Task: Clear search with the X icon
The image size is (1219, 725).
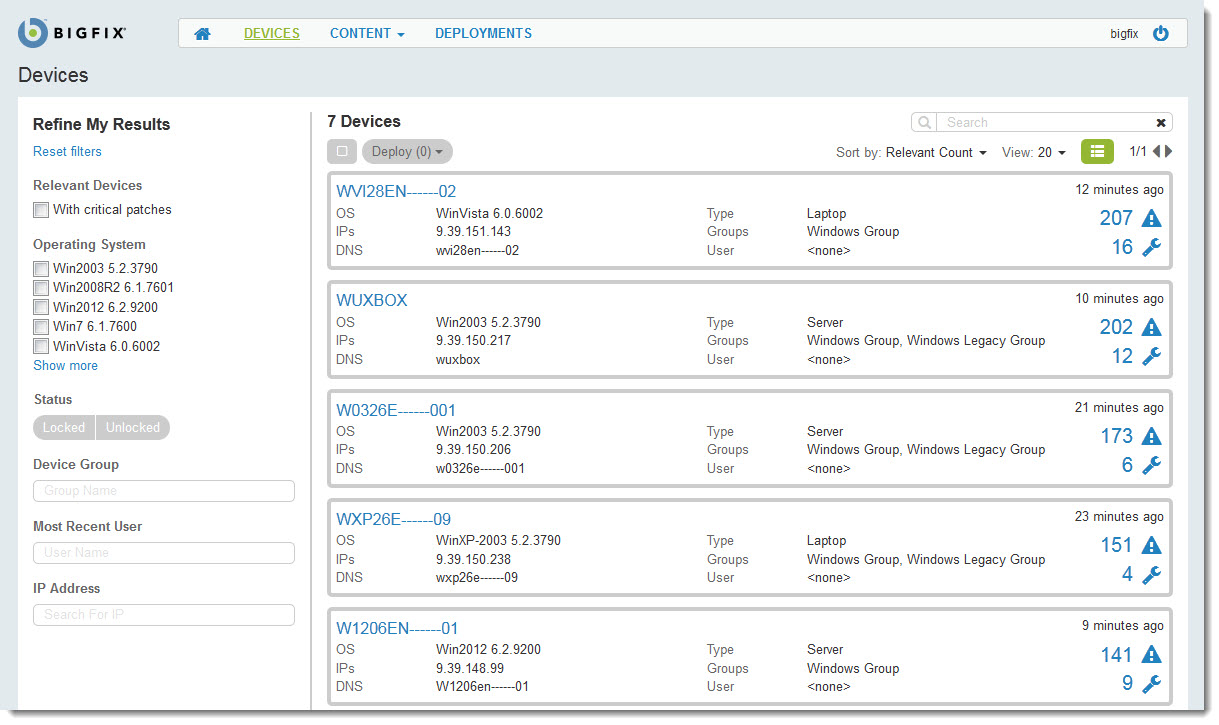Action: (x=1161, y=123)
